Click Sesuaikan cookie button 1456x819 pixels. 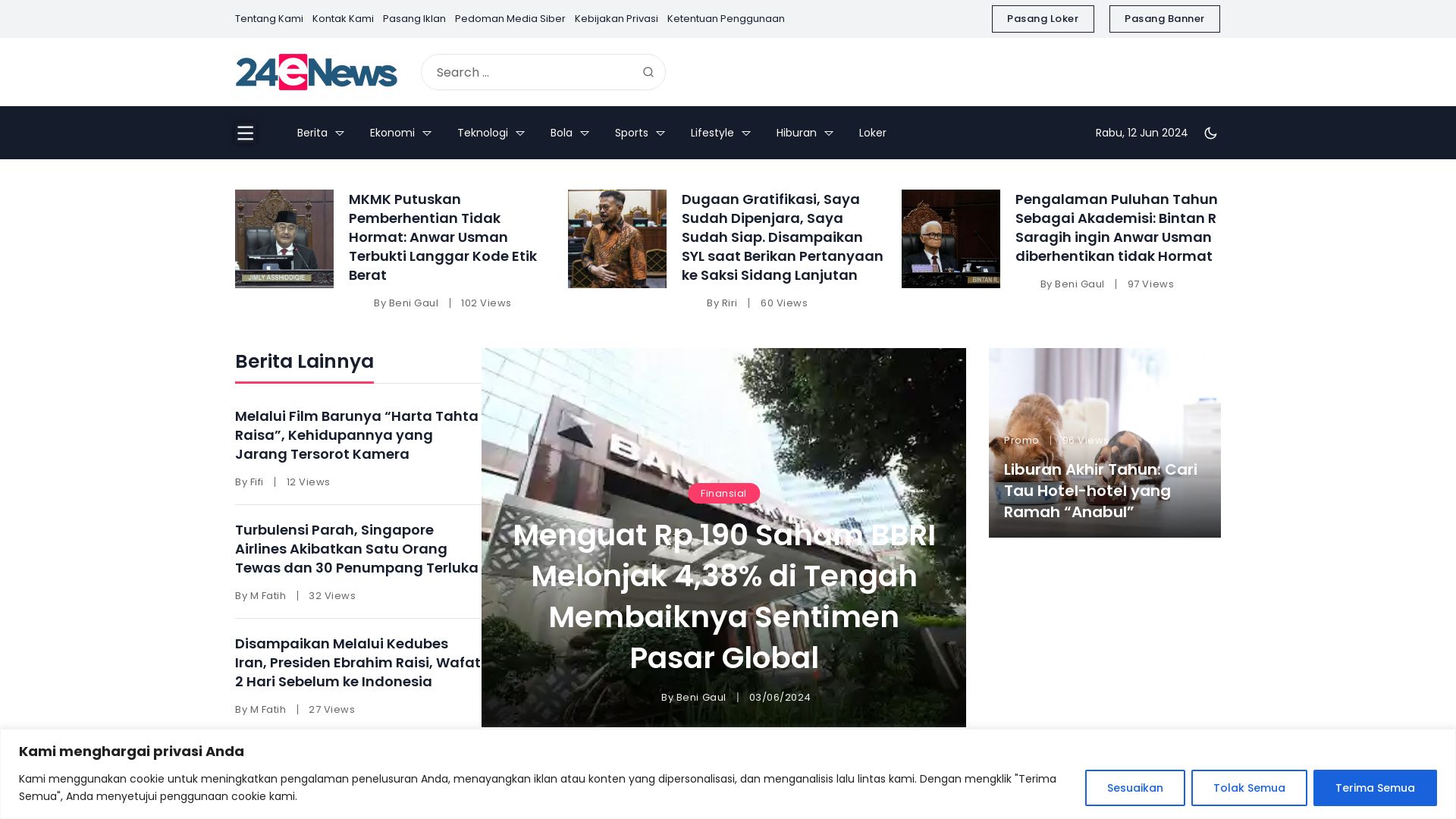(x=1134, y=788)
